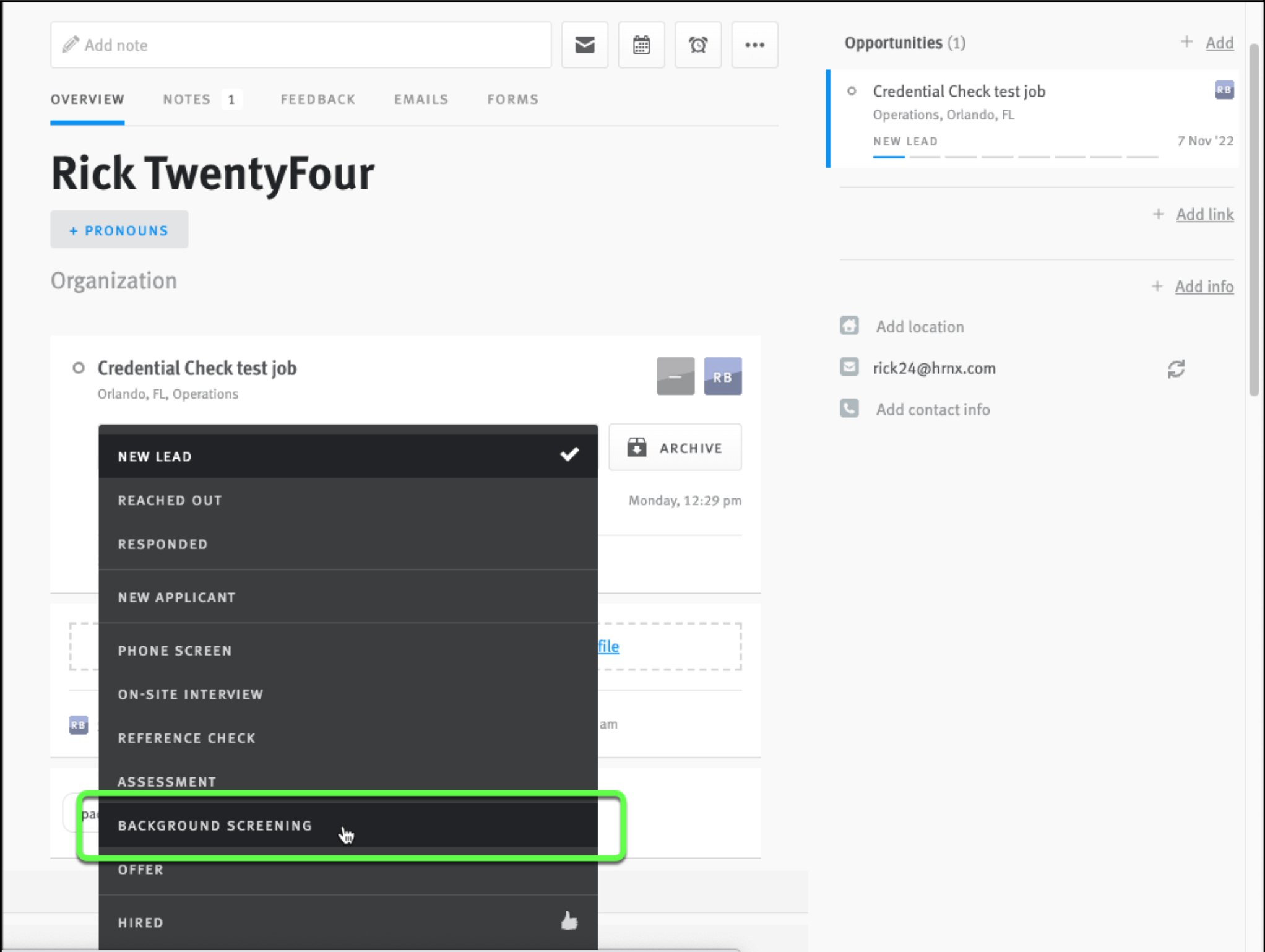Click the vertical scrollbar on right edge
Screen dimensions: 1265x952
(1254, 220)
